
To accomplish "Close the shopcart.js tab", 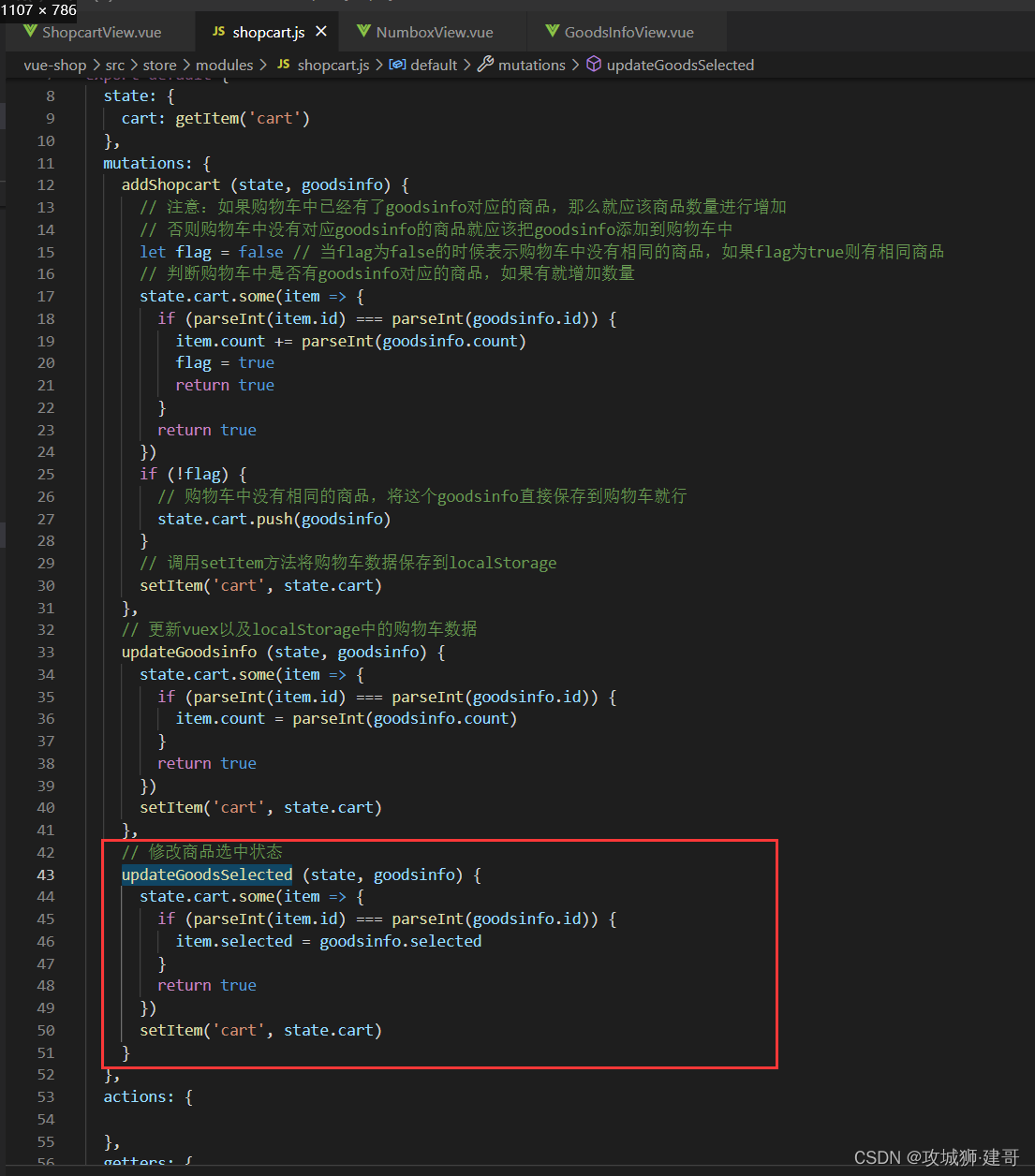I will [x=321, y=32].
